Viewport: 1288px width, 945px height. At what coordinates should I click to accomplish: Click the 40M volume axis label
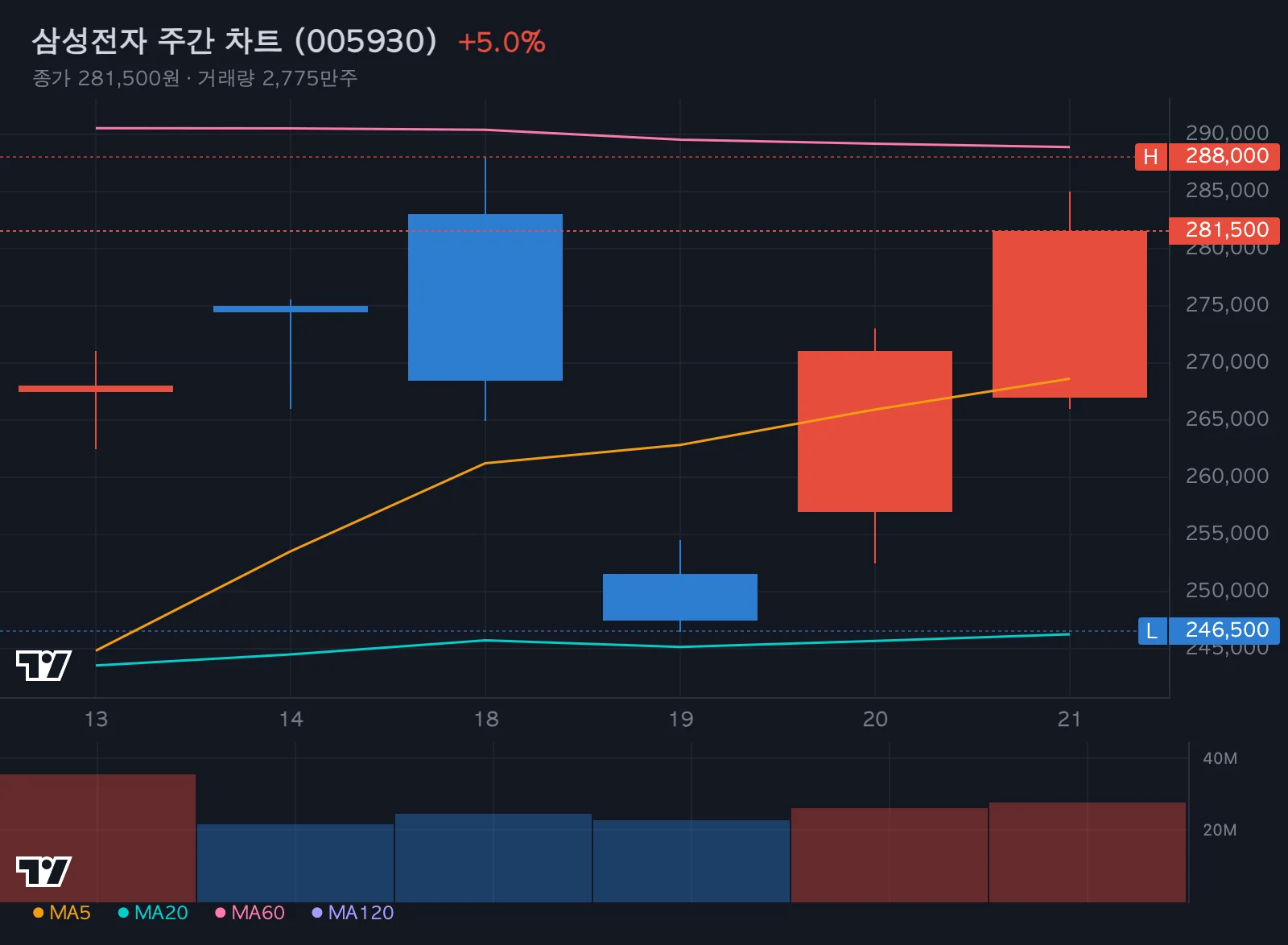tap(1220, 758)
